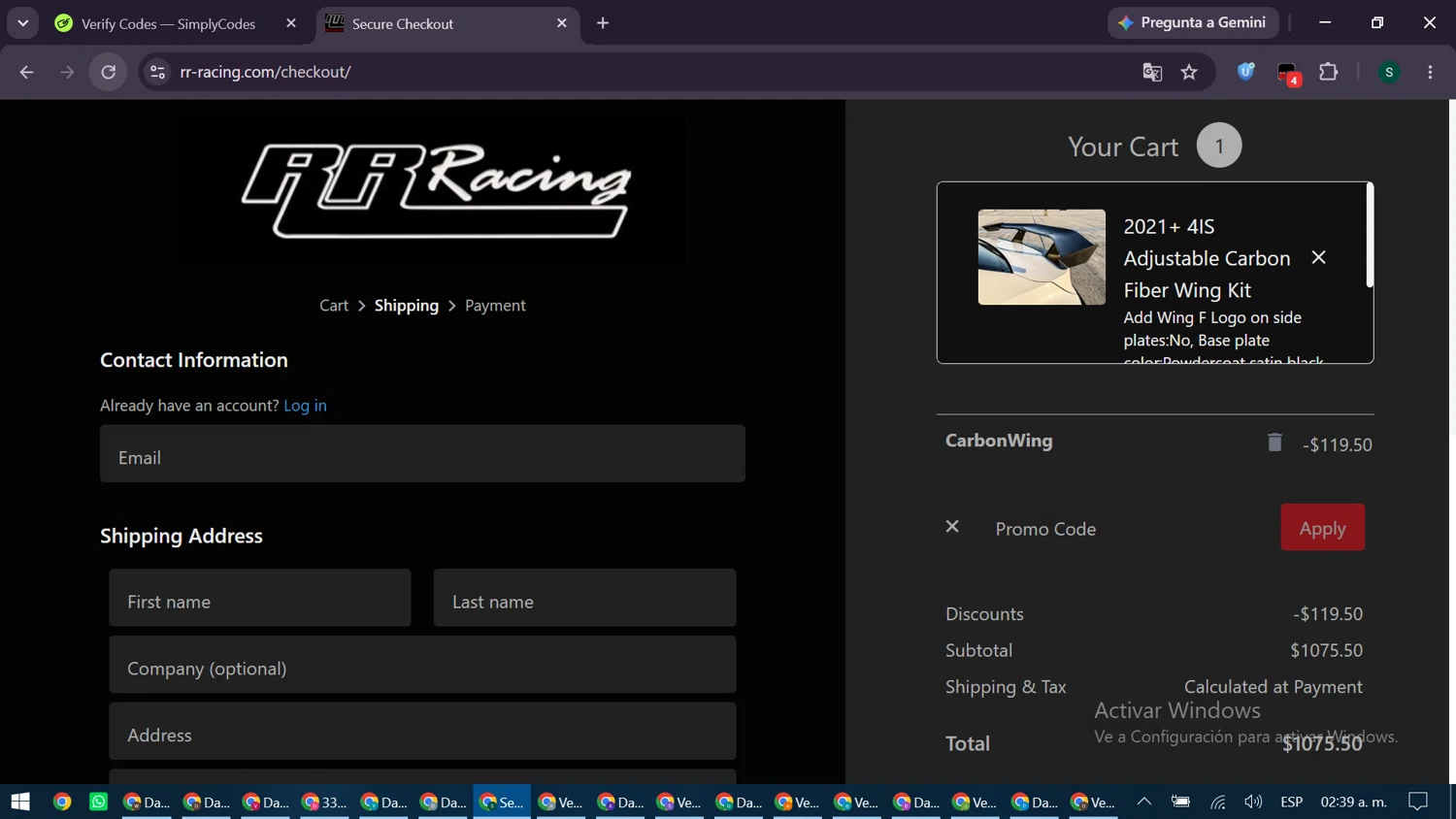Open the Chrome profile S avatar

coord(1389,72)
